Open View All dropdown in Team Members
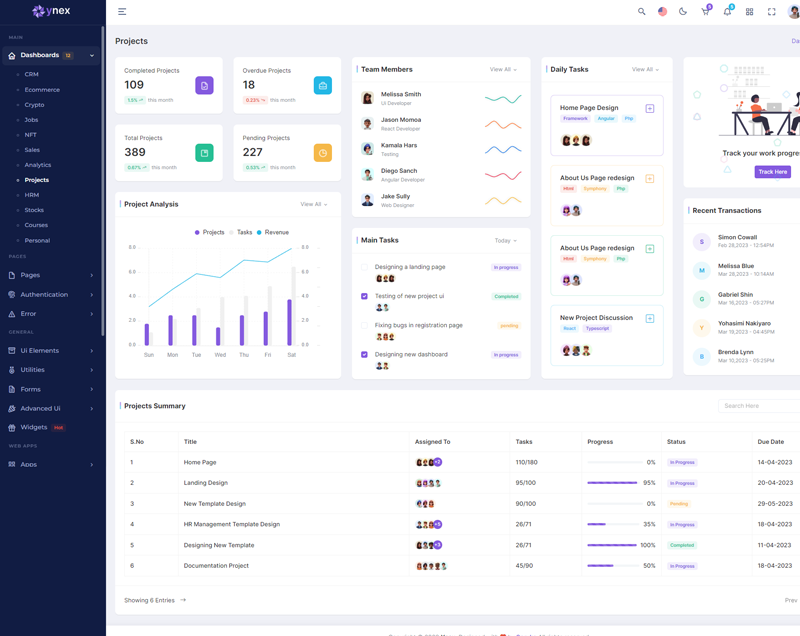Viewport: 800px width, 636px height. pos(503,70)
